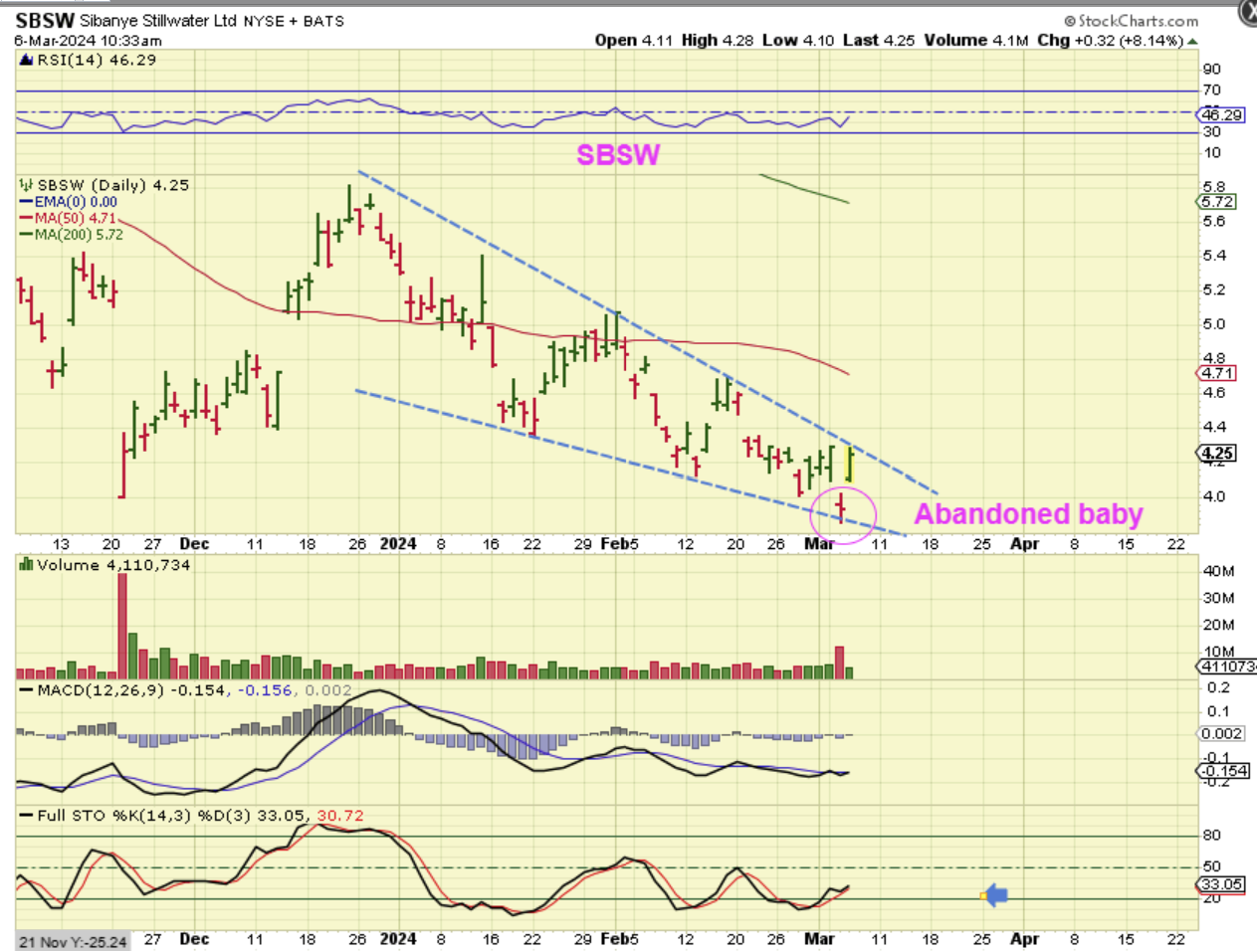Image resolution: width=1257 pixels, height=952 pixels.
Task: Click the boxed 4.25 last price label
Action: pyautogui.click(x=1217, y=454)
